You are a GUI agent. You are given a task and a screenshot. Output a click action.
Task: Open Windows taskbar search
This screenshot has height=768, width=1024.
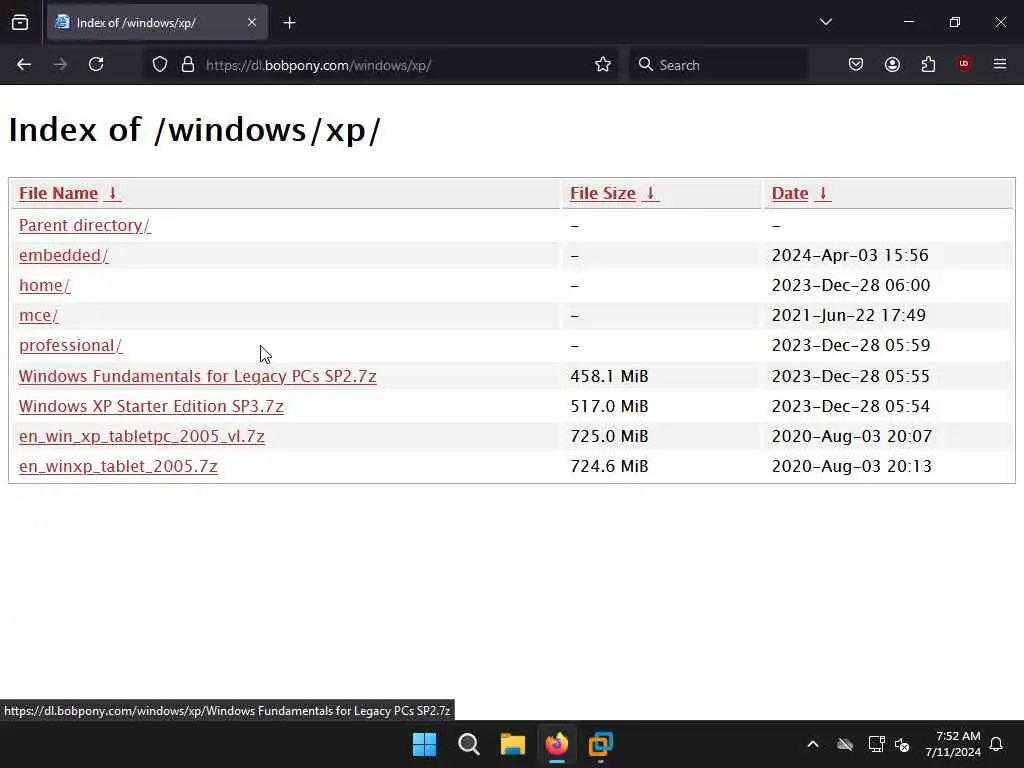point(469,744)
